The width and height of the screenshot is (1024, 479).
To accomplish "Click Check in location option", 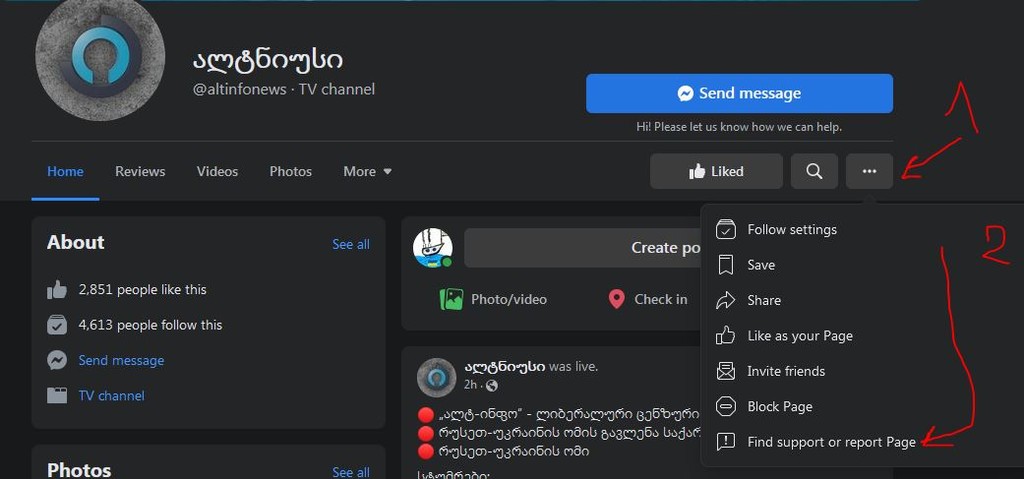I will [647, 299].
